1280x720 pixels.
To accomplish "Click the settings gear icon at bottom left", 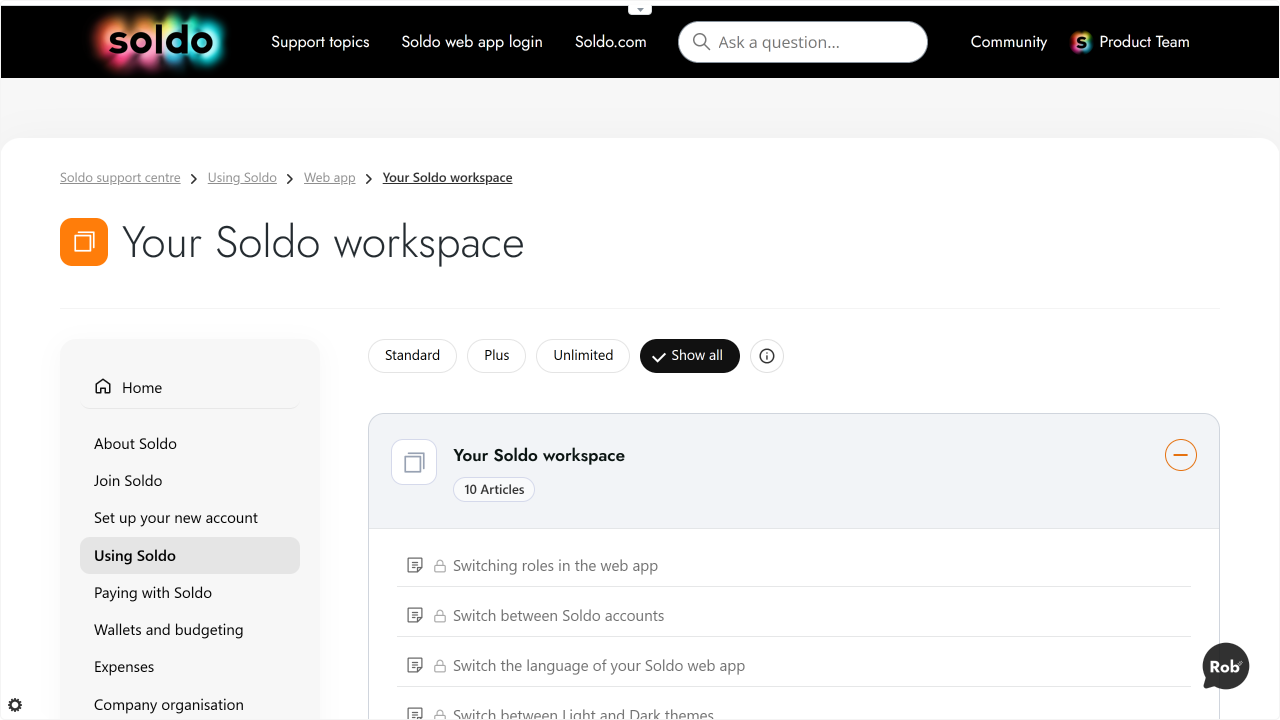I will (x=15, y=705).
